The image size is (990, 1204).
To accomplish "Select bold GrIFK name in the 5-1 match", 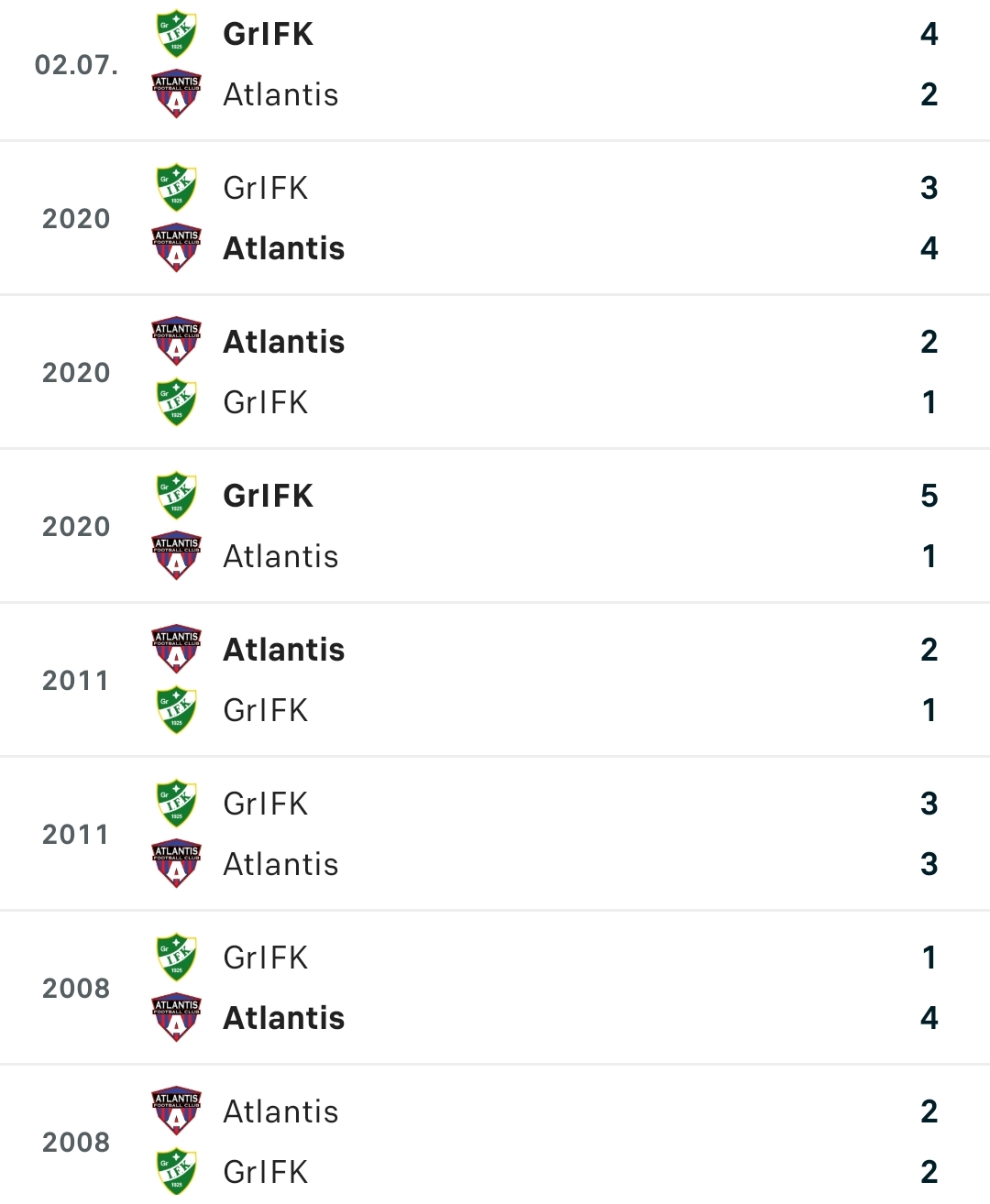I will 269,496.
